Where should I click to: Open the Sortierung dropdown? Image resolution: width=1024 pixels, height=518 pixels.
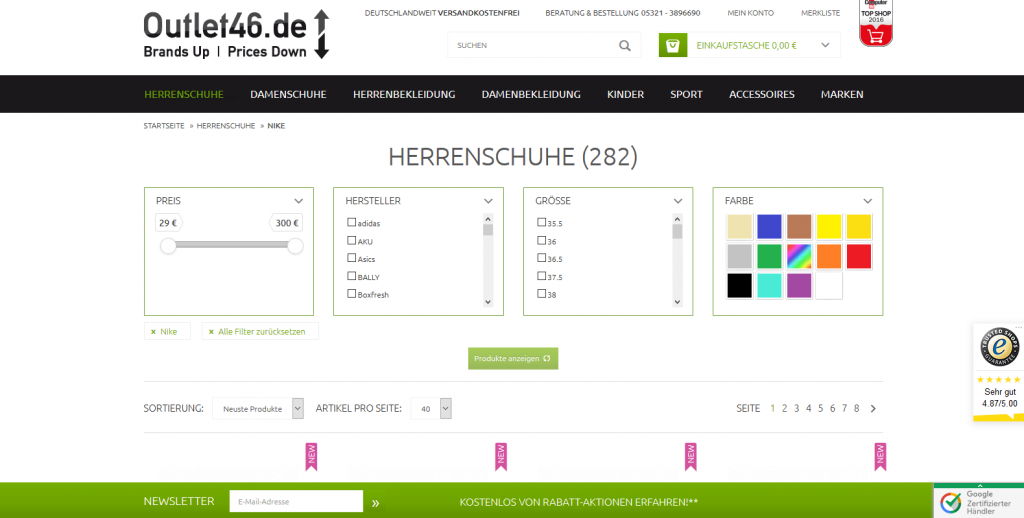click(x=258, y=408)
